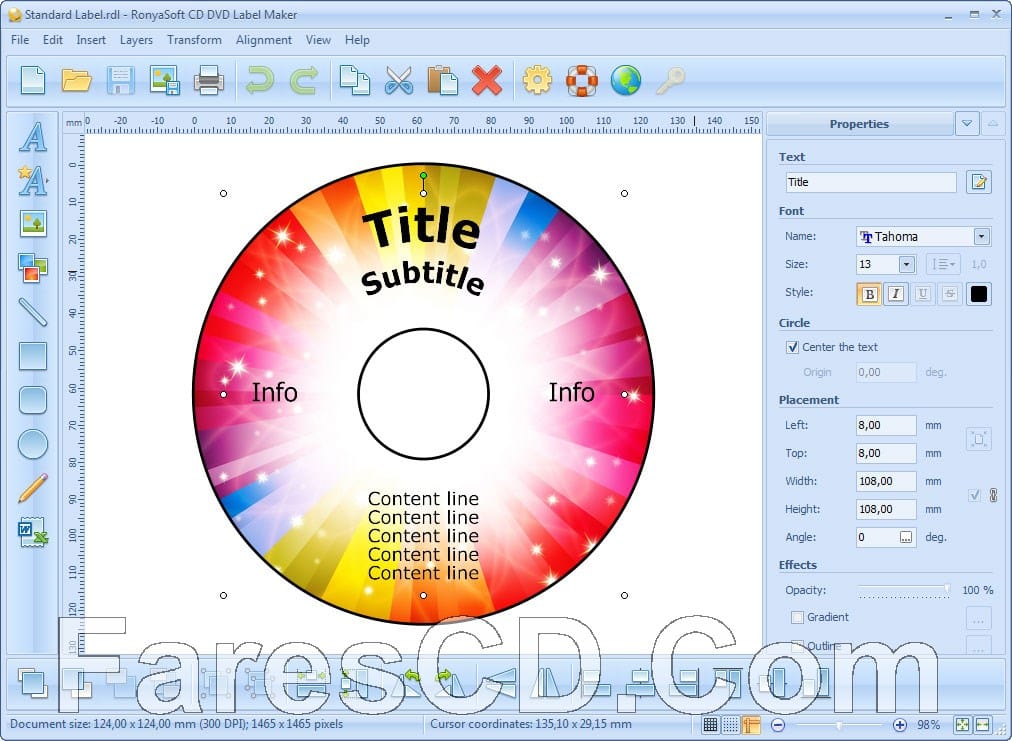Select the starred text effects tool
Image resolution: width=1012 pixels, height=741 pixels.
32,180
